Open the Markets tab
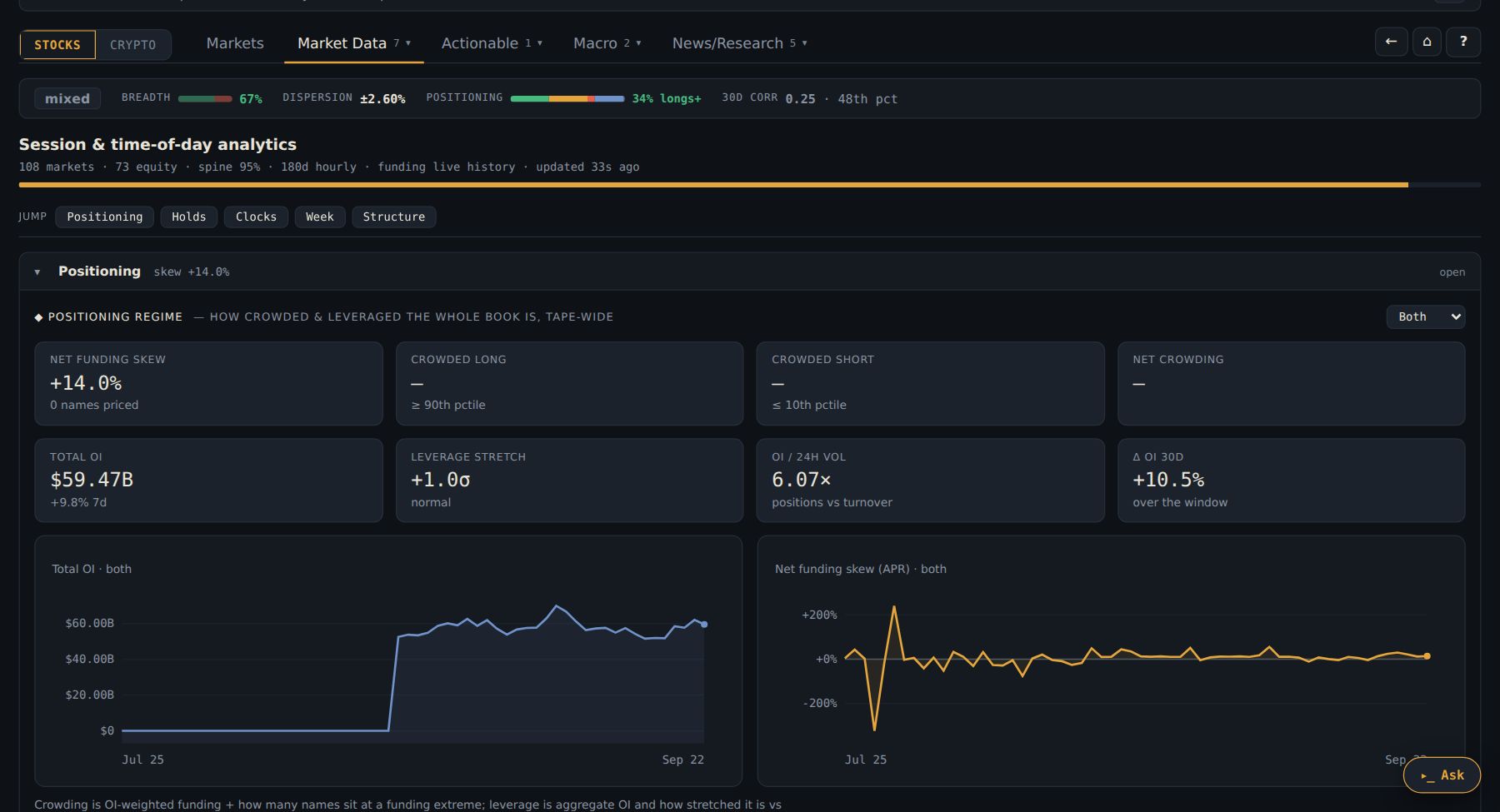This screenshot has height=812, width=1500. (235, 43)
